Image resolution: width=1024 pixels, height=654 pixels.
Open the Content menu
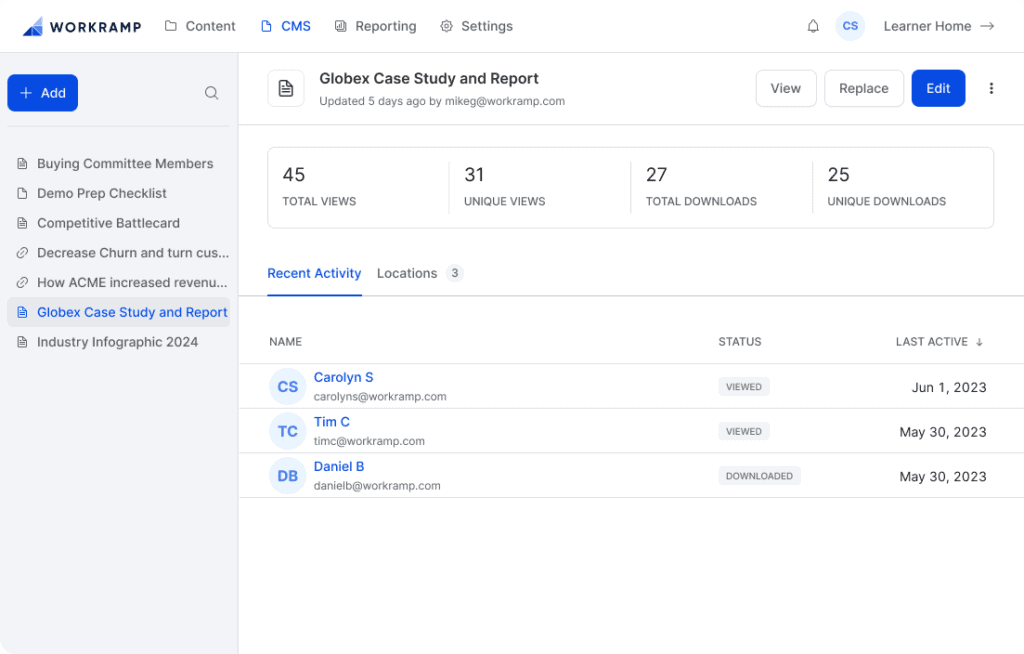coord(200,26)
